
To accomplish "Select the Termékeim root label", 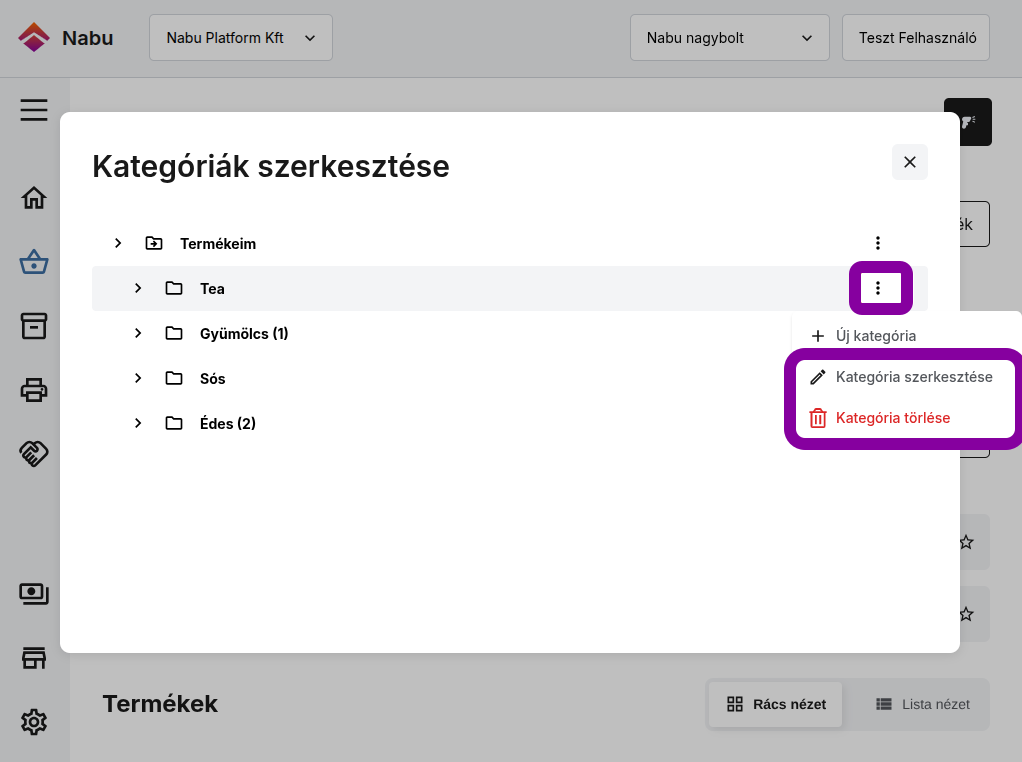I will click(218, 244).
